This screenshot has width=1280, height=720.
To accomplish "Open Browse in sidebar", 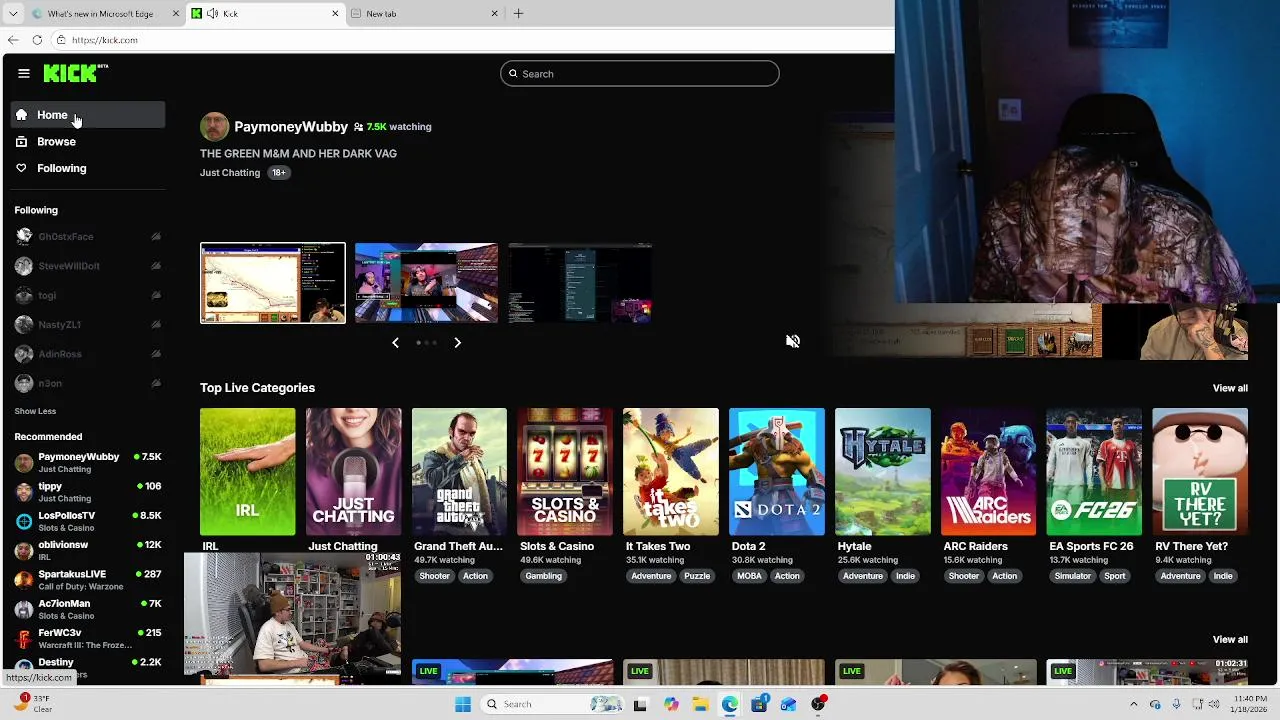I will tap(88, 142).
